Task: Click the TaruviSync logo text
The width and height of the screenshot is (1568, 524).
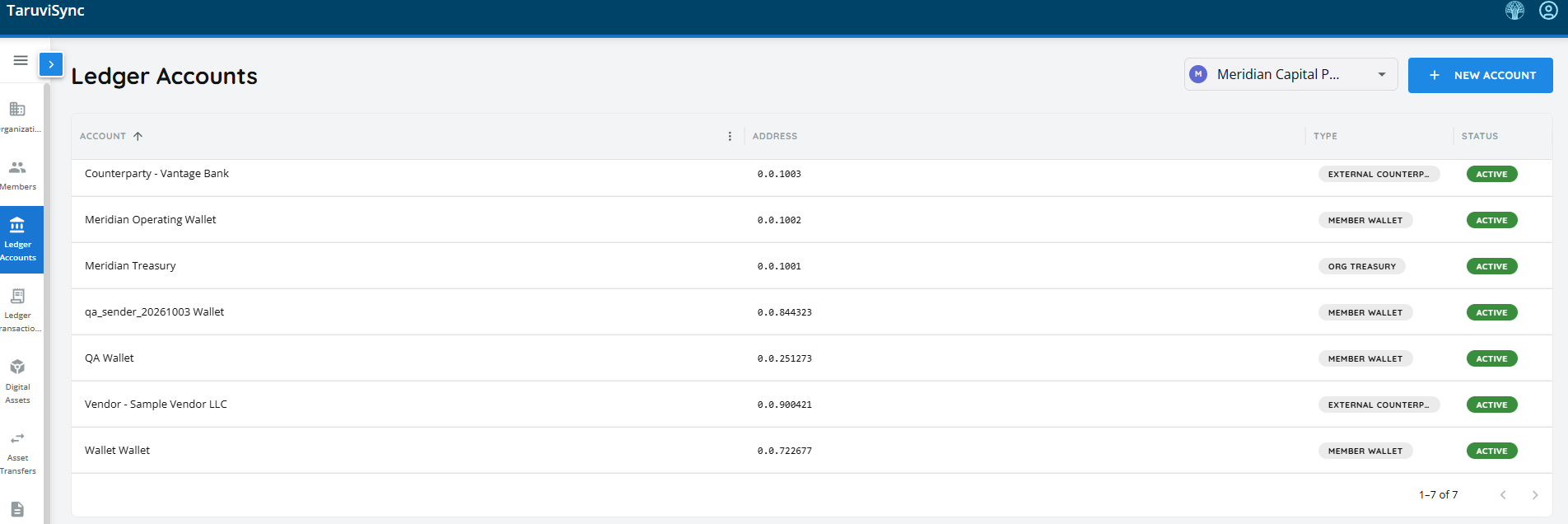Action: 45,11
